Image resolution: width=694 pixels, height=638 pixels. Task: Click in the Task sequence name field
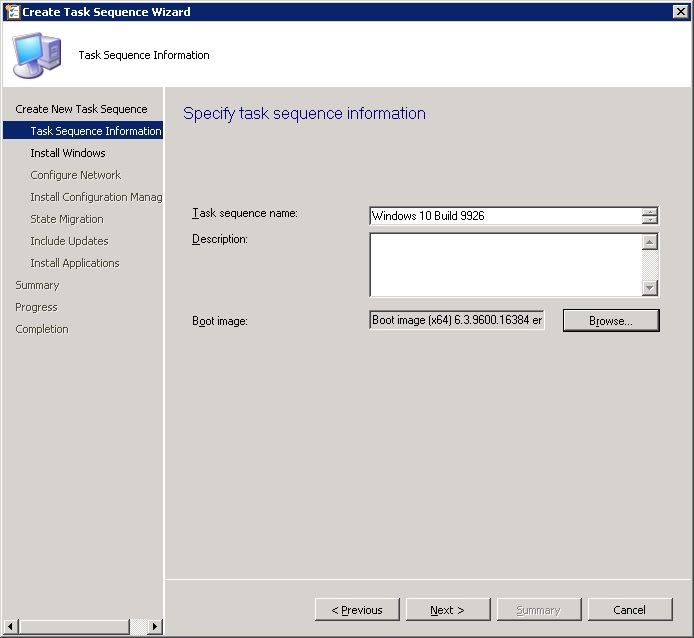click(505, 216)
